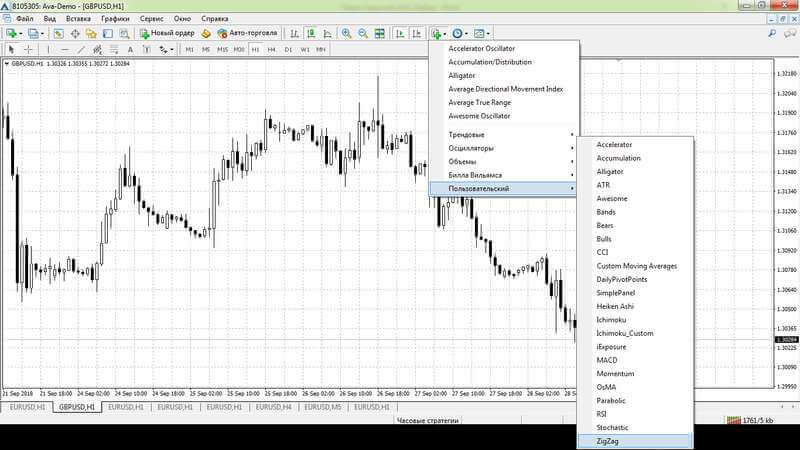Screen dimensions: 800x450
Task: Expand the Билла Вильямса submenu
Action: [x=504, y=175]
